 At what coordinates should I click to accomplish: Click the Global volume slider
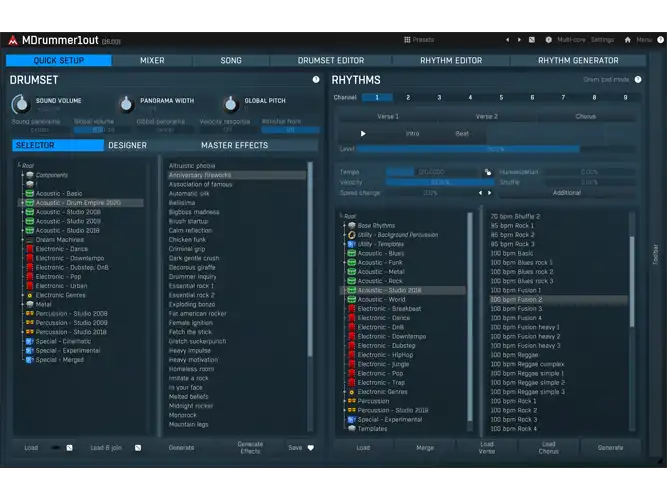[x=101, y=130]
